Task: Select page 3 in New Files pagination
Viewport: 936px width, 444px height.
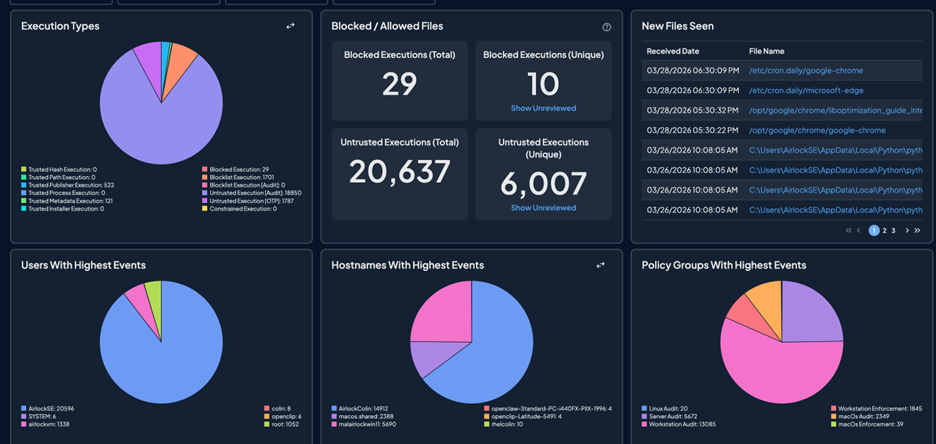Action: pos(894,230)
